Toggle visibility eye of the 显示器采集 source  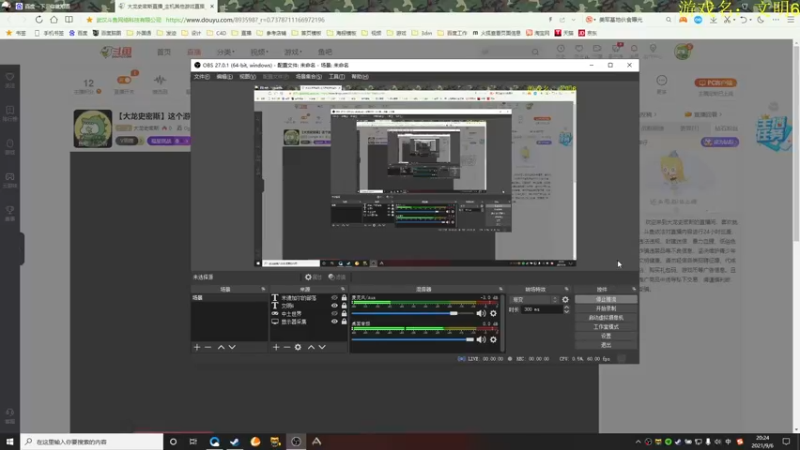[x=334, y=321]
